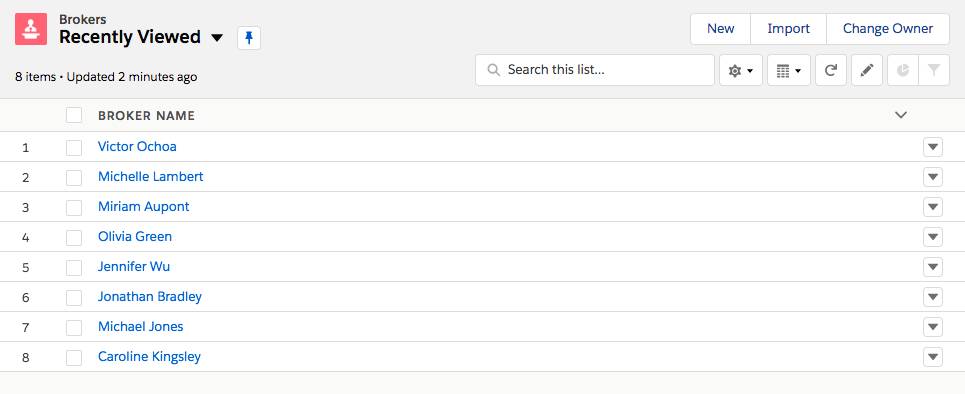Open the table display options menu
965x394 pixels.
click(x=789, y=70)
